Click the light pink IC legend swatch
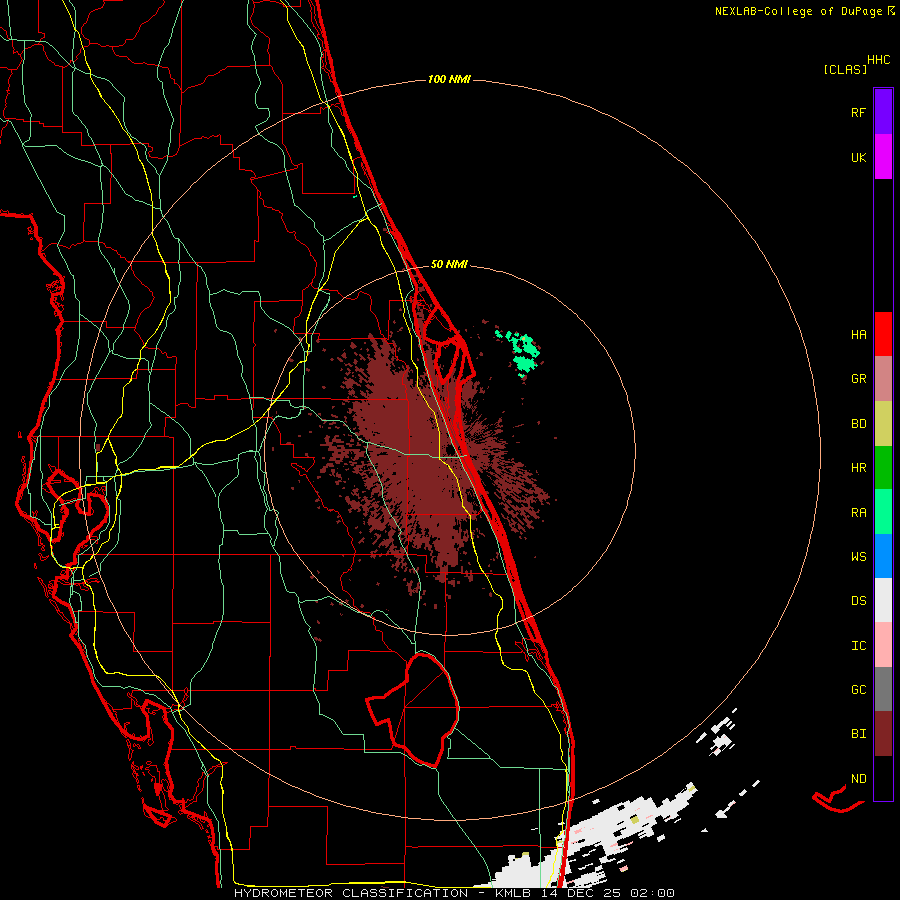 coord(883,645)
